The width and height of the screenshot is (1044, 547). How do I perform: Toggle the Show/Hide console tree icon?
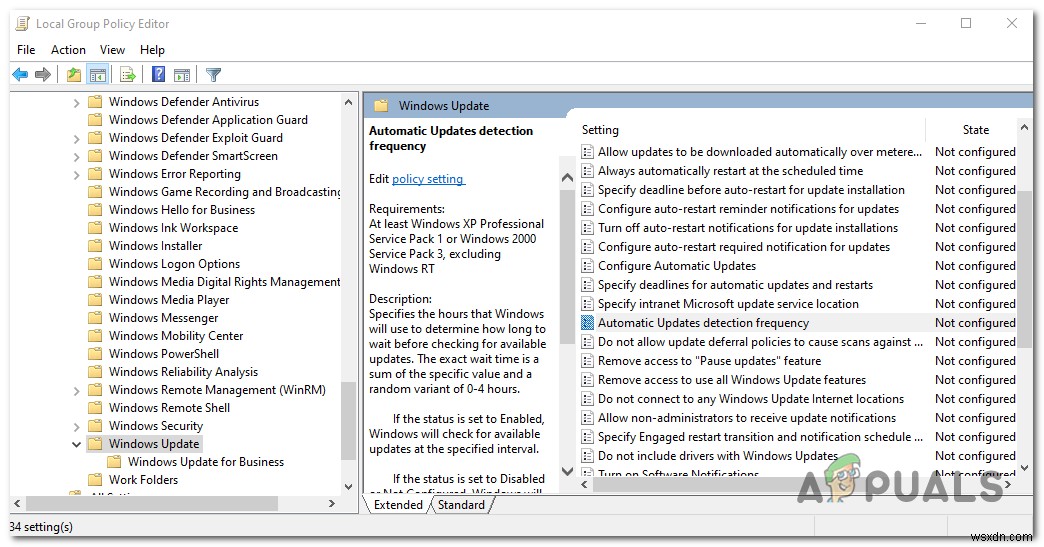pos(97,75)
